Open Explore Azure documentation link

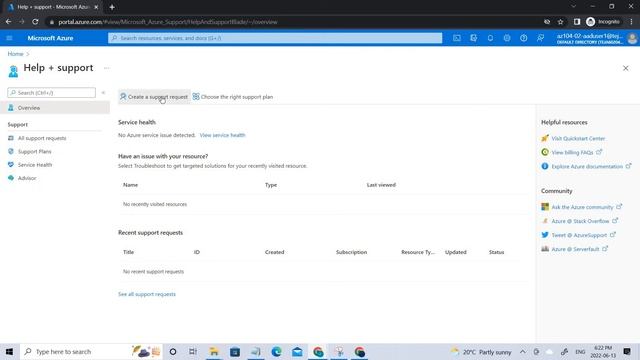point(587,167)
